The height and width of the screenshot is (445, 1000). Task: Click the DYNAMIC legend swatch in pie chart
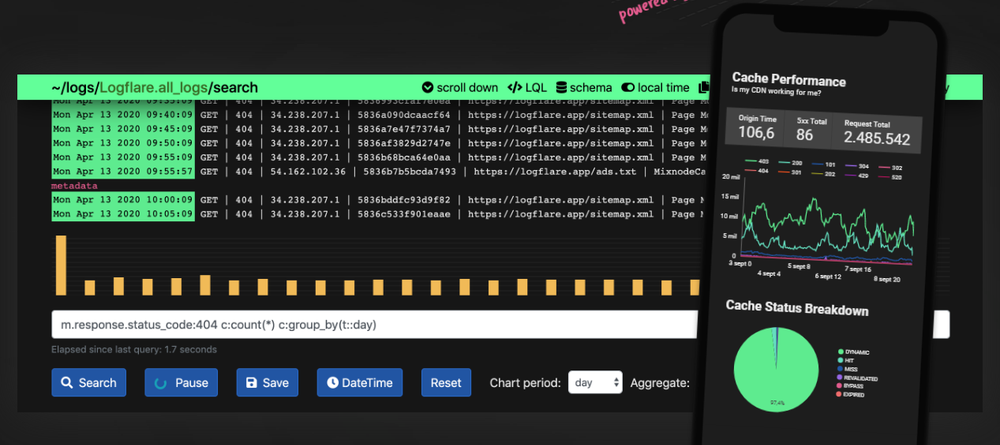coord(841,351)
